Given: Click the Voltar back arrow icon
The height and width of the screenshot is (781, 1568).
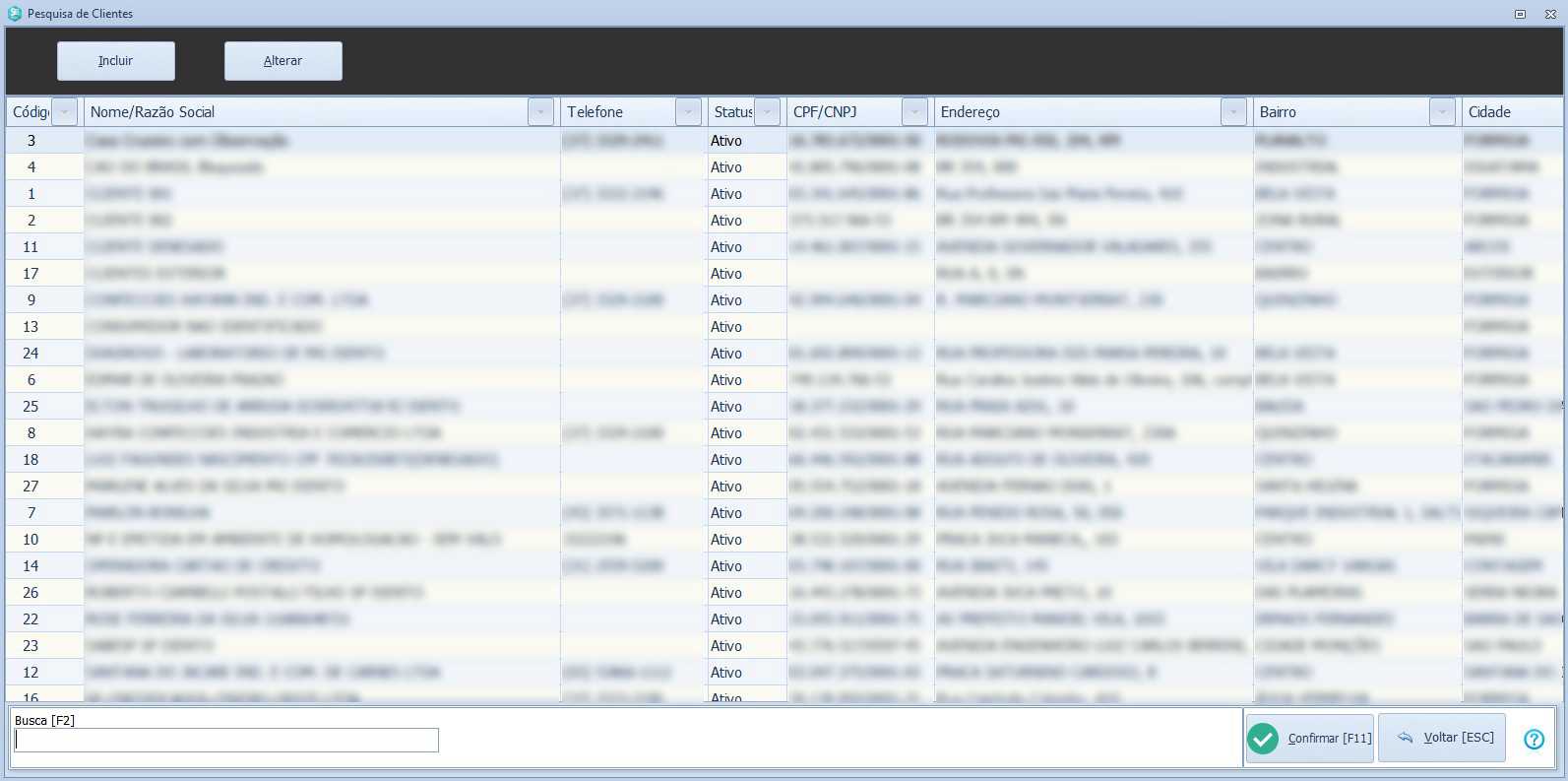Looking at the screenshot, I should coord(1405,738).
